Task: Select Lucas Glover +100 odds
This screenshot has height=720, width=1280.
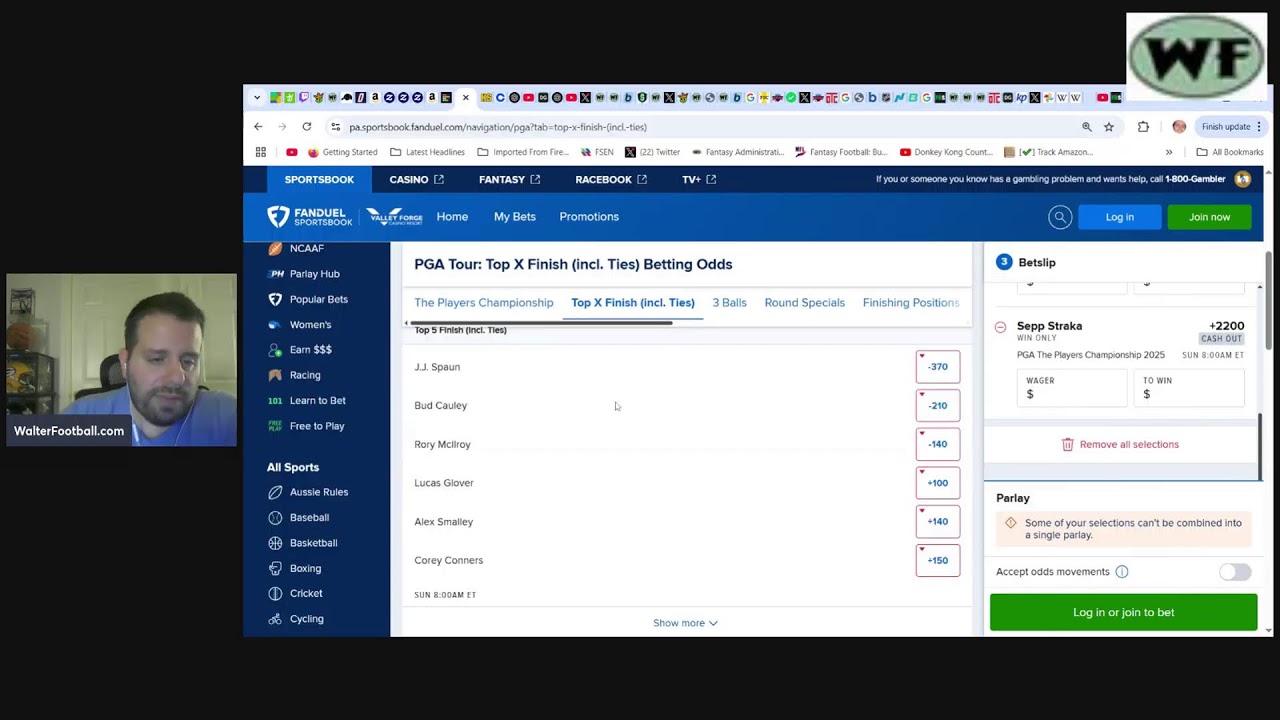Action: pos(937,483)
